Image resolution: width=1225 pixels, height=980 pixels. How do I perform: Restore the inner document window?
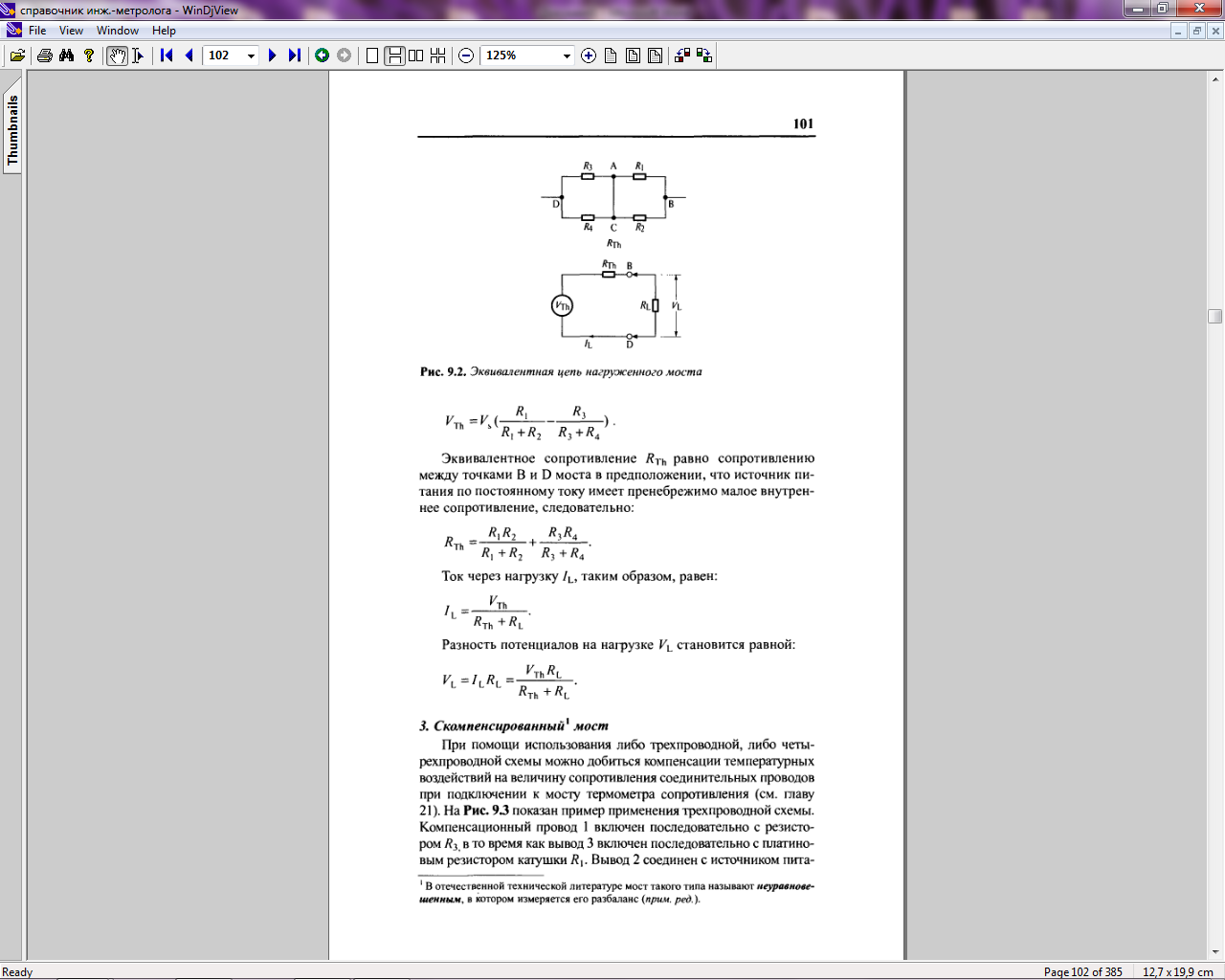click(1196, 31)
